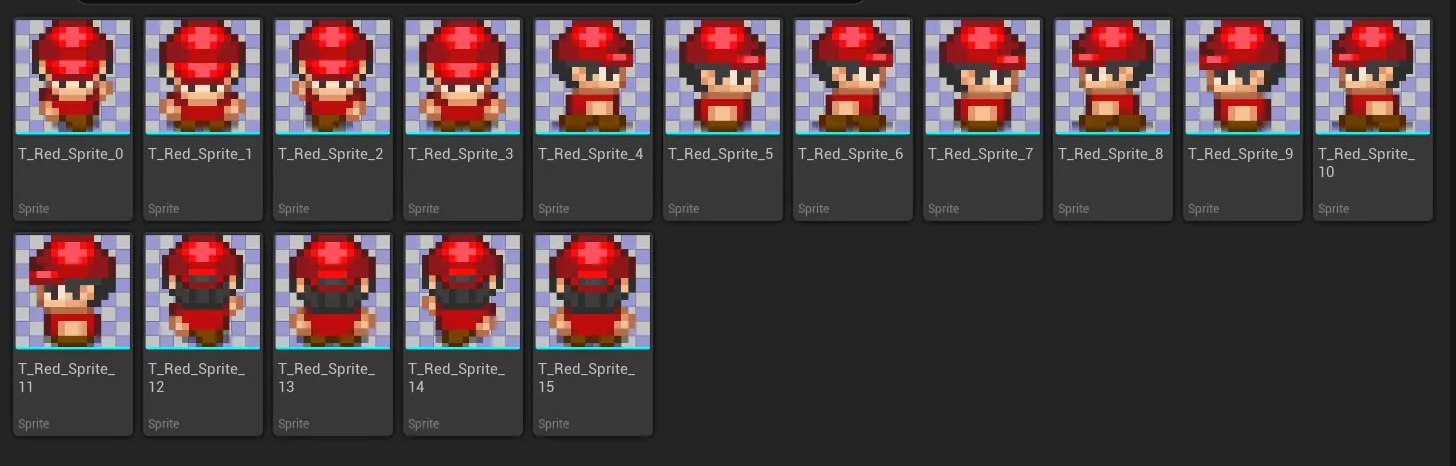Viewport: 1456px width, 466px height.
Task: Select the T_Red_Sprite_0 thumbnail
Action: (73, 76)
